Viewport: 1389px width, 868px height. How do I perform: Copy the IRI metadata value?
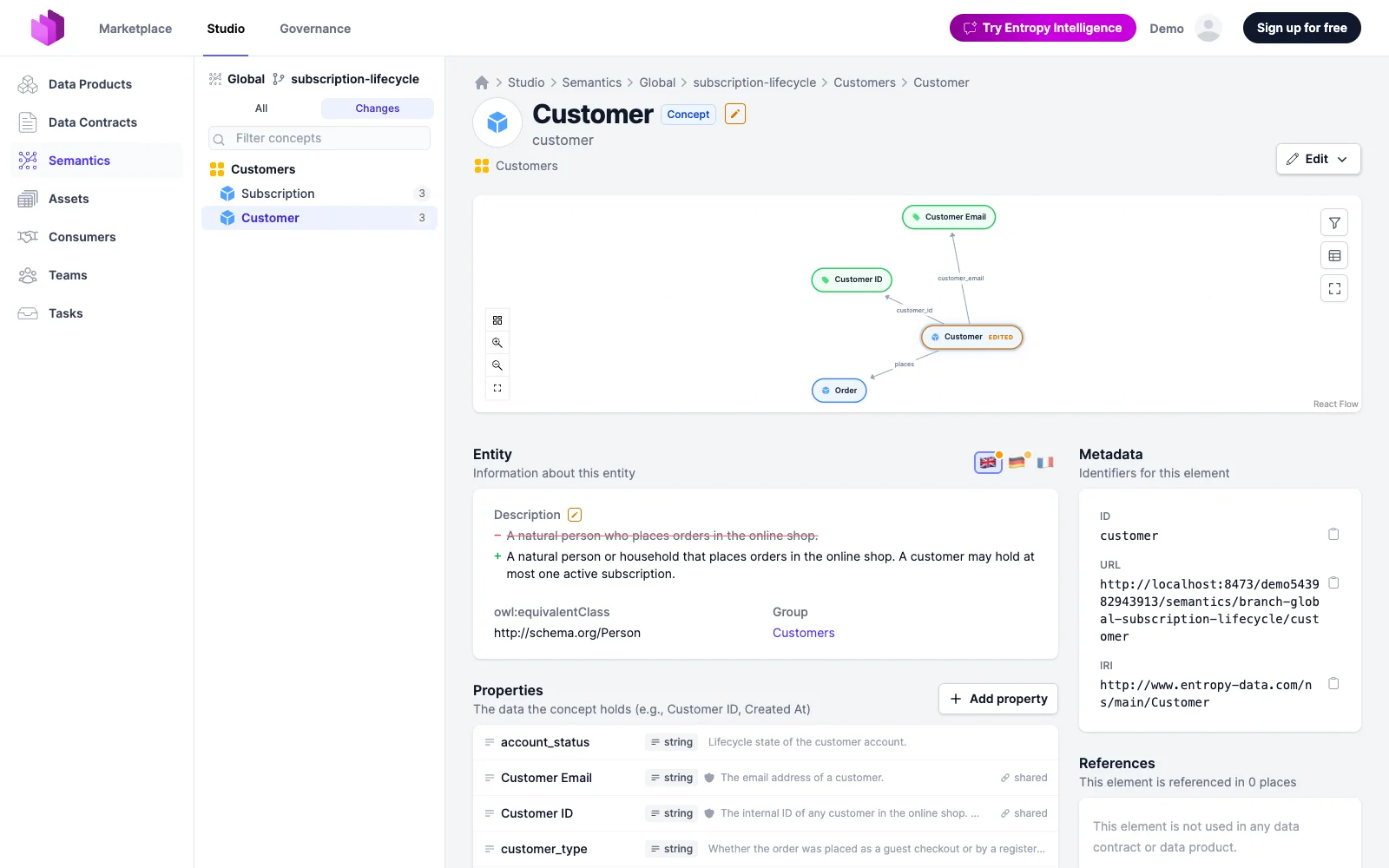[1333, 683]
